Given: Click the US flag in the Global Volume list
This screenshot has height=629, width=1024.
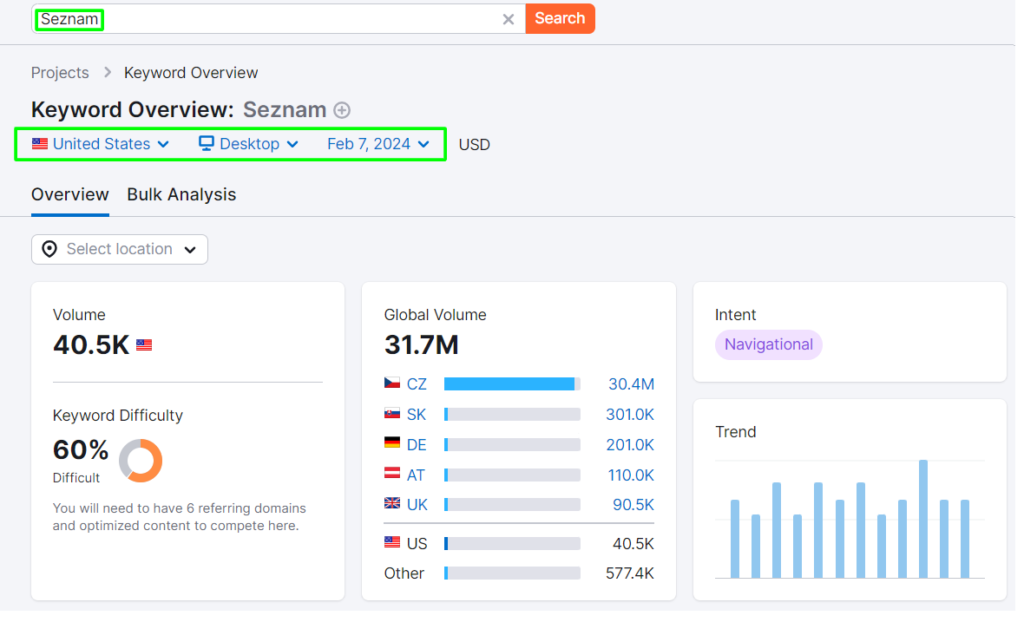Looking at the screenshot, I should point(392,542).
